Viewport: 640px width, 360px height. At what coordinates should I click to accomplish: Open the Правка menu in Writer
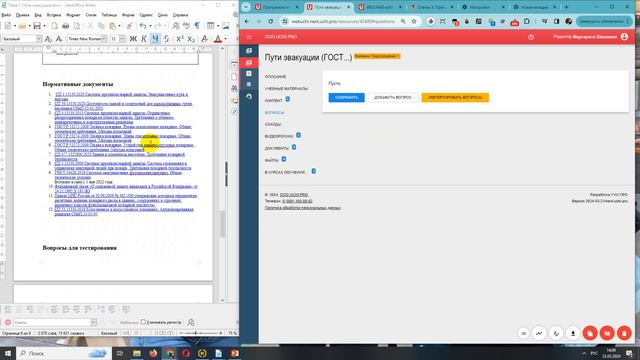22,15
